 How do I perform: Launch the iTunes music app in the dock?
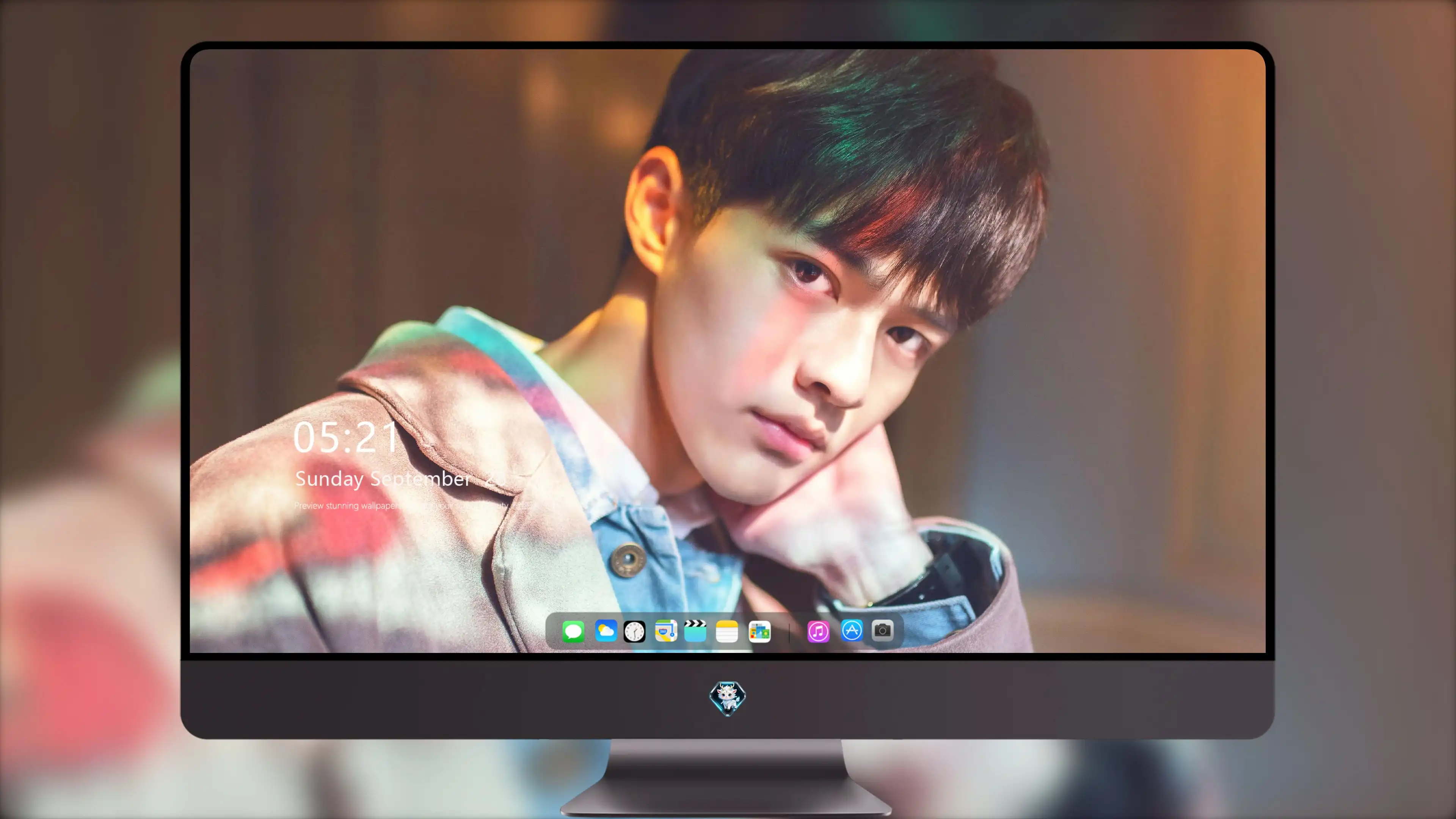(819, 631)
